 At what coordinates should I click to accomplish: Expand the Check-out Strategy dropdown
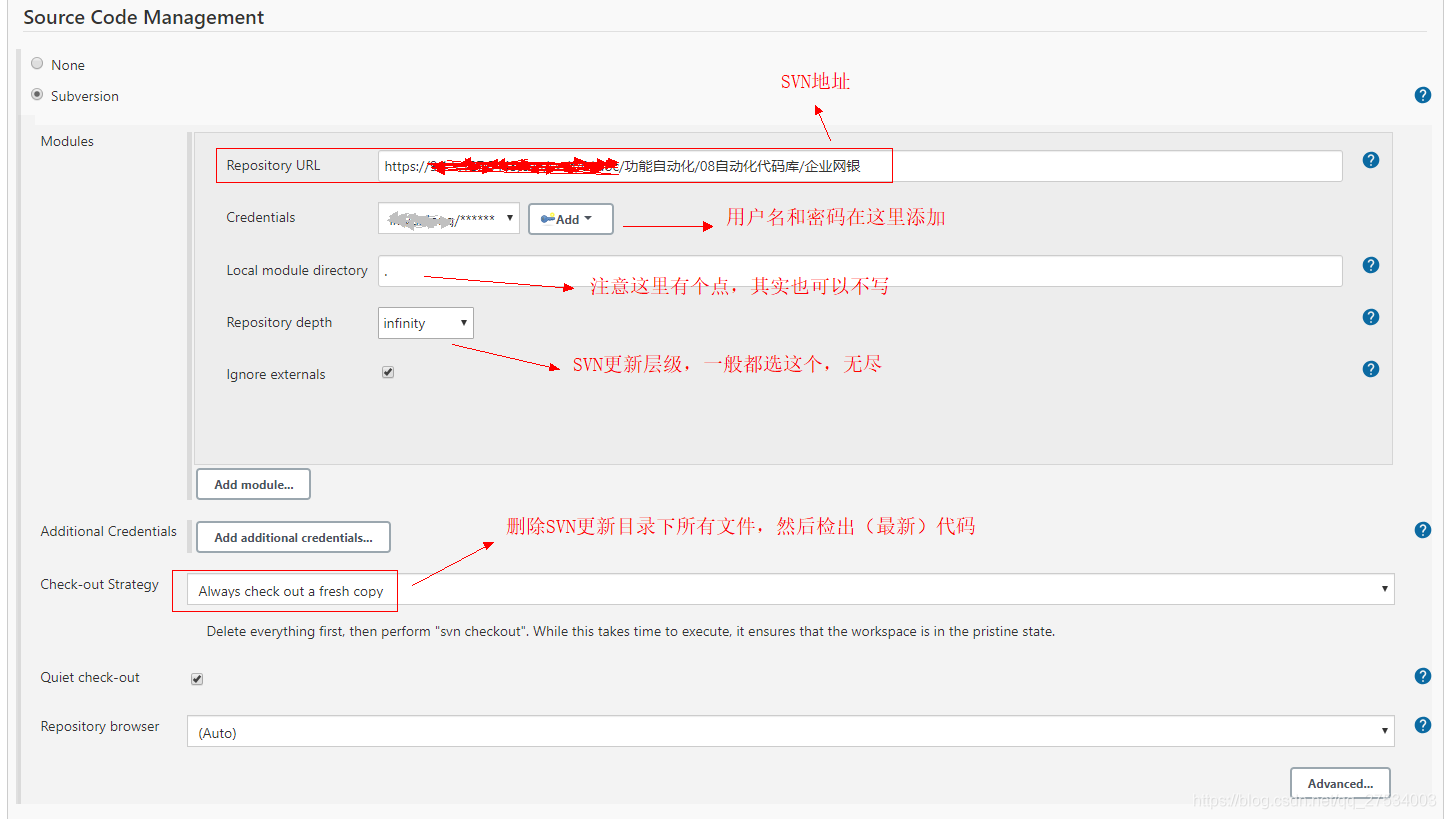coord(1383,589)
